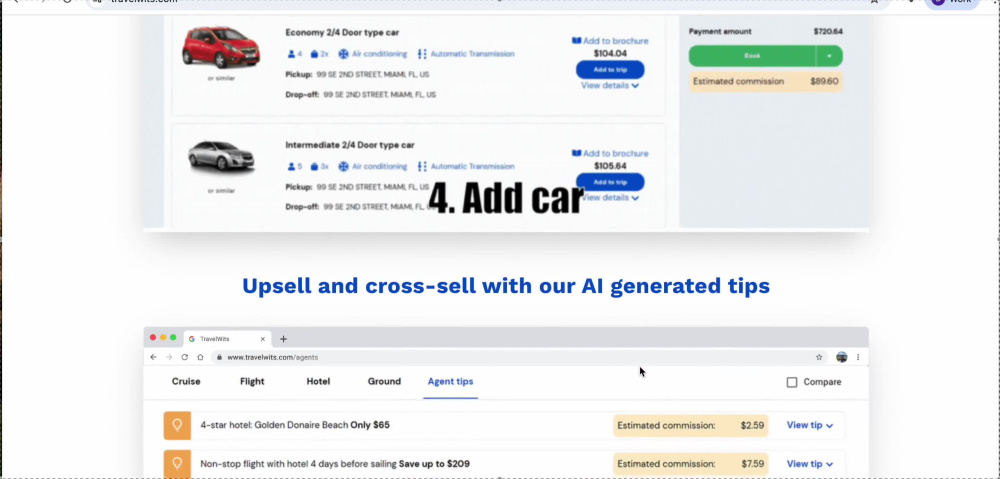The height and width of the screenshot is (479, 1000).
Task: Expand View details for the Intermediate car
Action: (x=610, y=198)
